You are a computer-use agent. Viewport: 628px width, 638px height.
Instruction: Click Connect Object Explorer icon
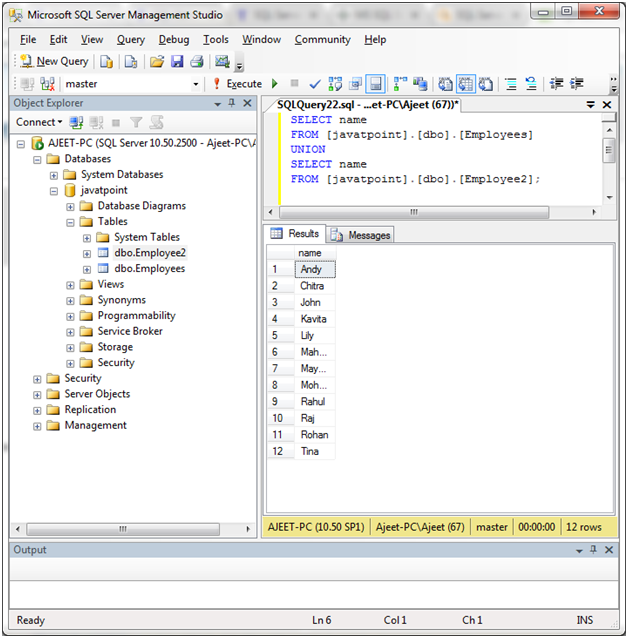pyautogui.click(x=76, y=122)
